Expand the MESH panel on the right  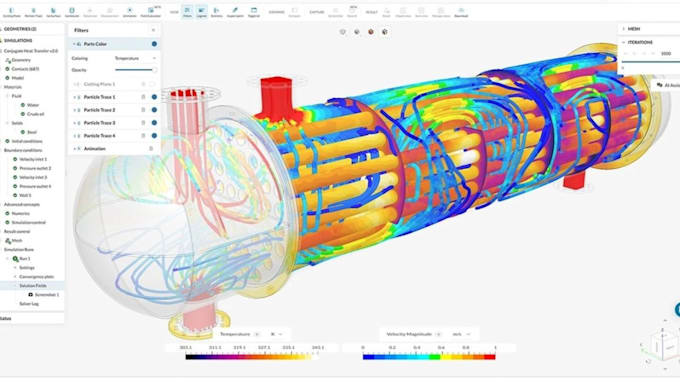[623, 29]
